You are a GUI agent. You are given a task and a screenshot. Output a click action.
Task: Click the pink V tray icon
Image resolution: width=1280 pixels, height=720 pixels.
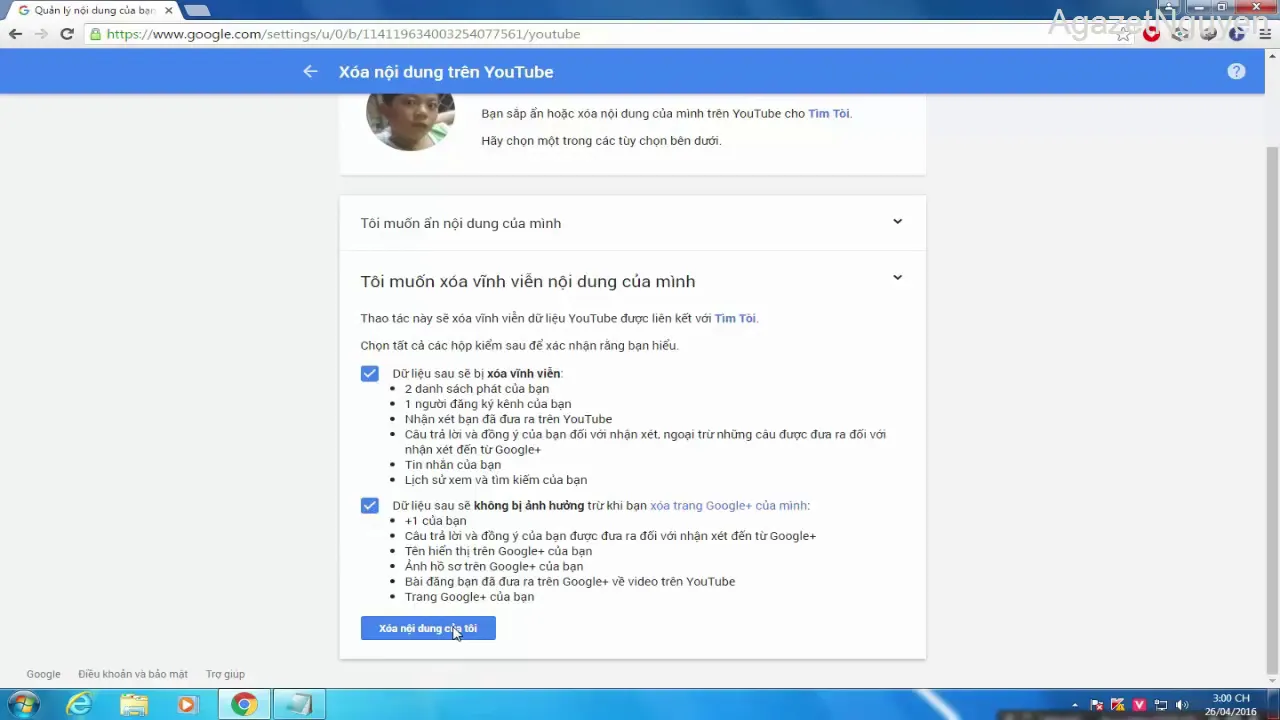click(1139, 705)
